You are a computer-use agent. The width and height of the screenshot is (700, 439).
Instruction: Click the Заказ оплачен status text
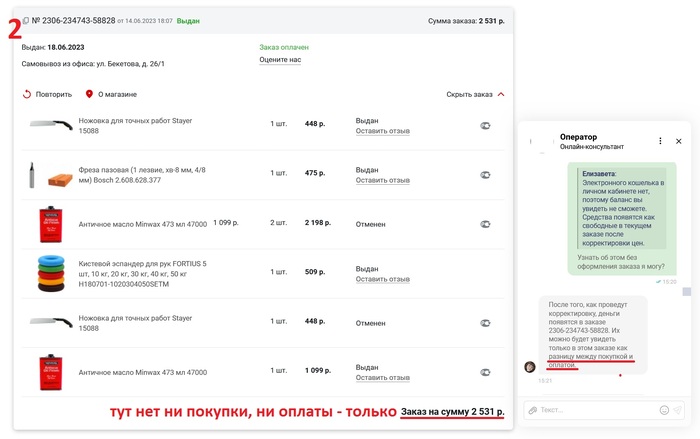[284, 47]
